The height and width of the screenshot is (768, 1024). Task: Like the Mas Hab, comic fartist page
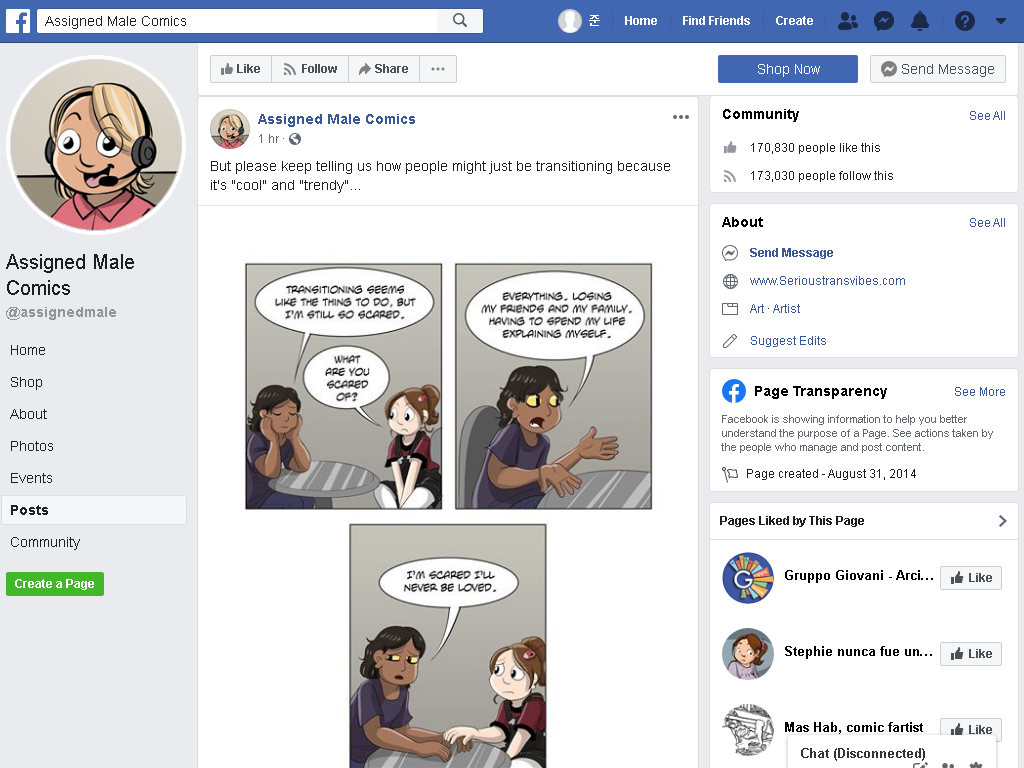970,729
